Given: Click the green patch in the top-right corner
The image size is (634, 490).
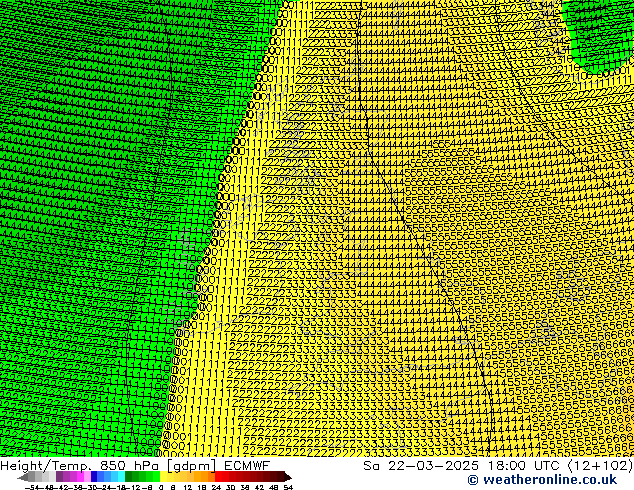Looking at the screenshot, I should 600,30.
